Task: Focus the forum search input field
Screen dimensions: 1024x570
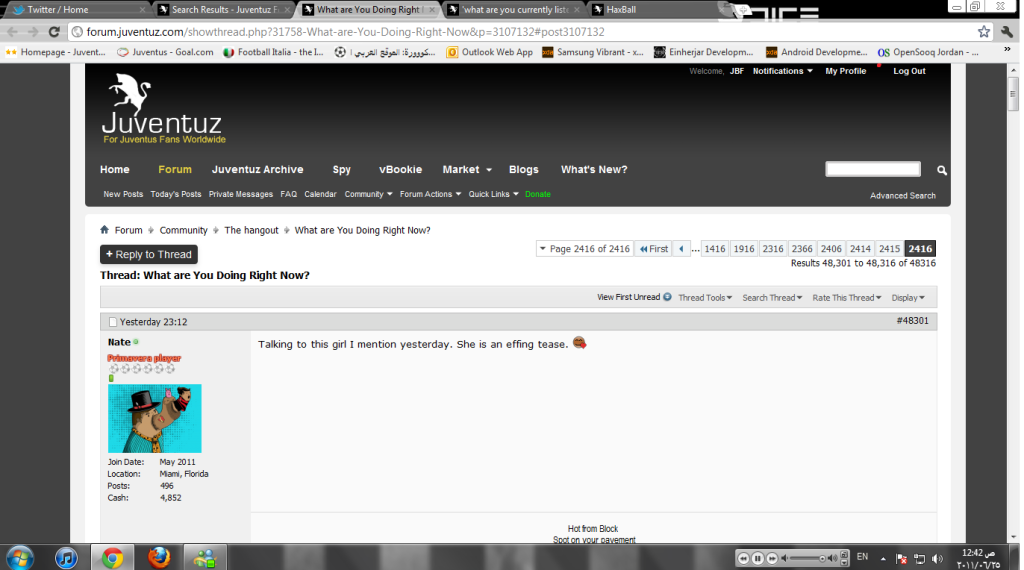Action: (872, 169)
